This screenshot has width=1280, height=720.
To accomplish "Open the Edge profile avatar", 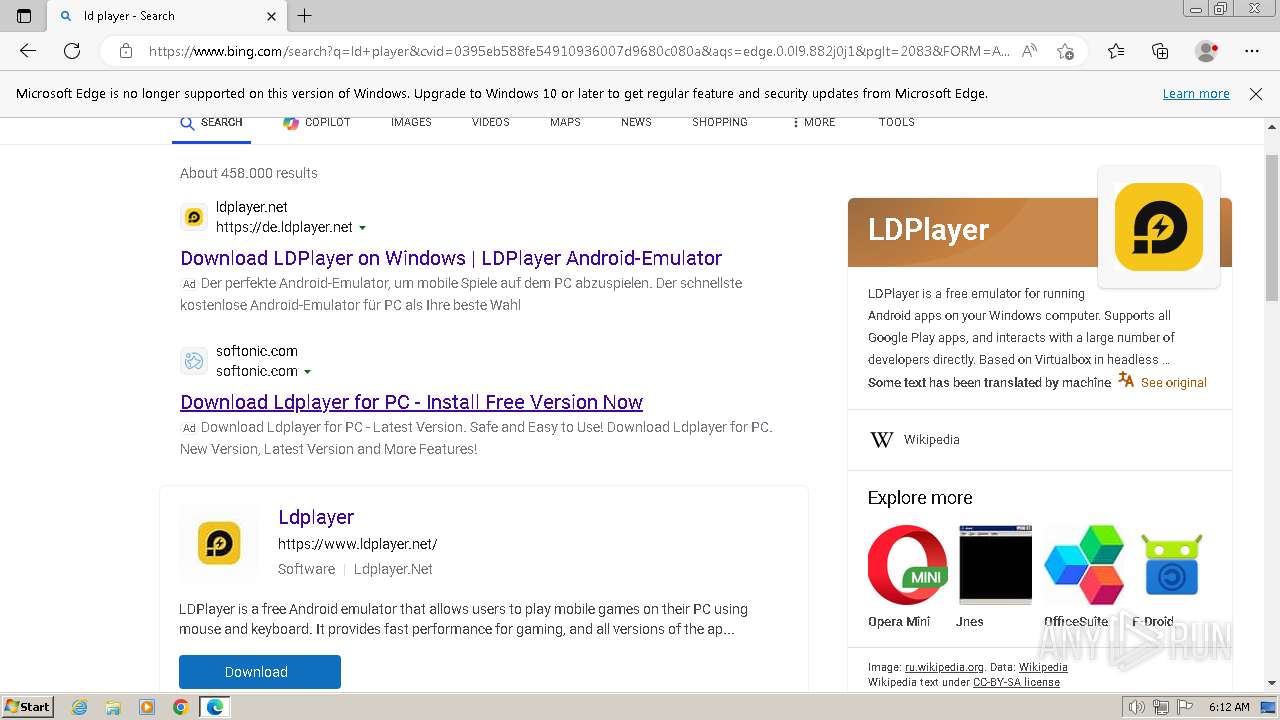I will tap(1207, 51).
